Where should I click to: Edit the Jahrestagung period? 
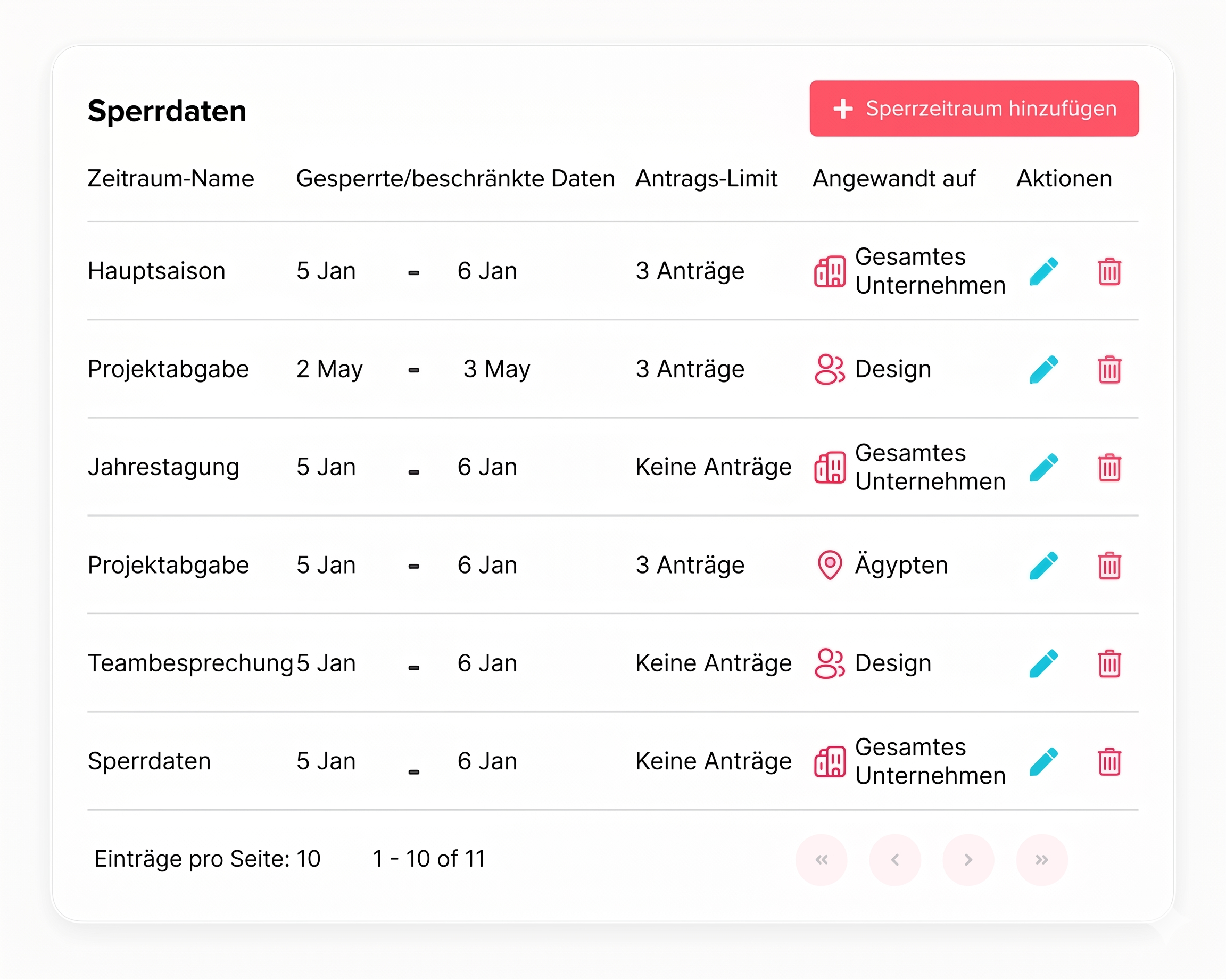(1043, 467)
